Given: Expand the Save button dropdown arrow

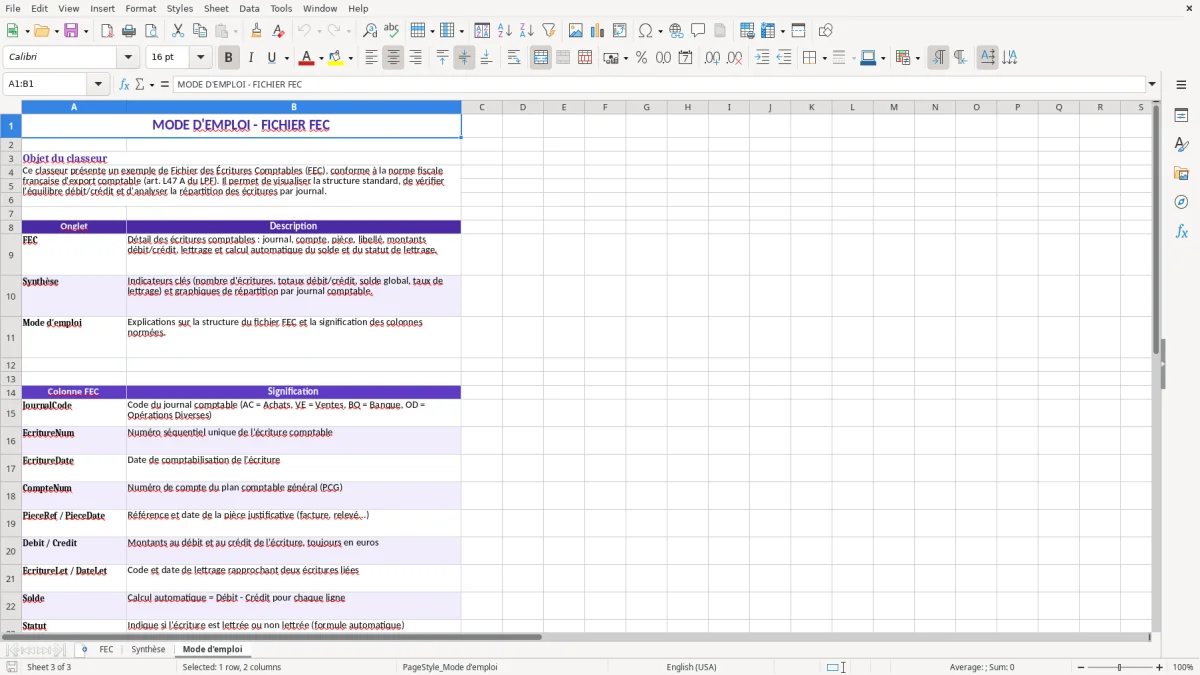Looking at the screenshot, I should tap(85, 31).
